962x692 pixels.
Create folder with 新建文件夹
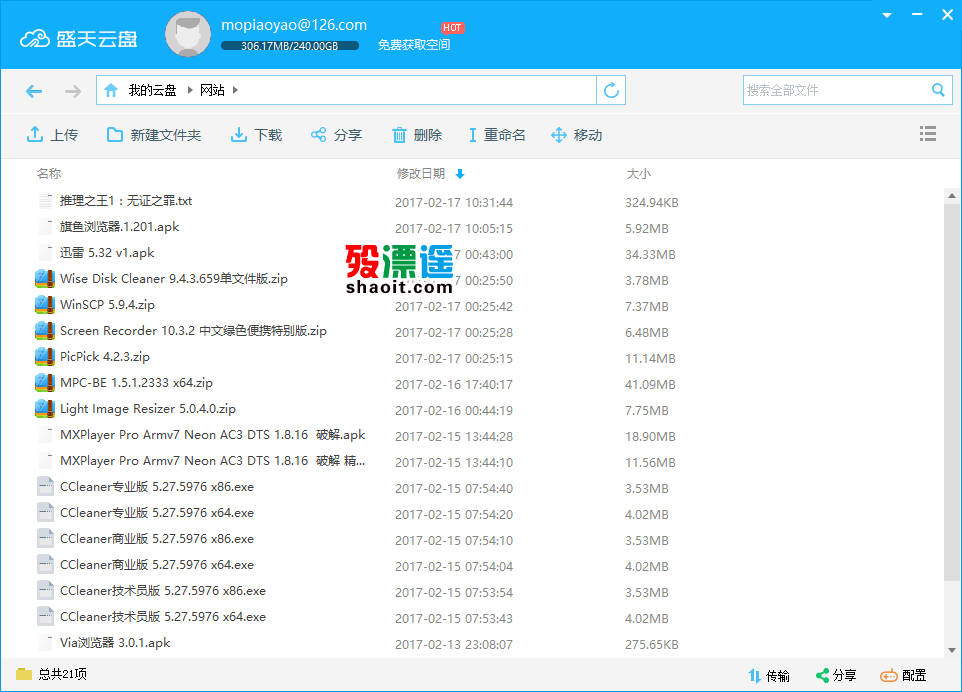[154, 135]
